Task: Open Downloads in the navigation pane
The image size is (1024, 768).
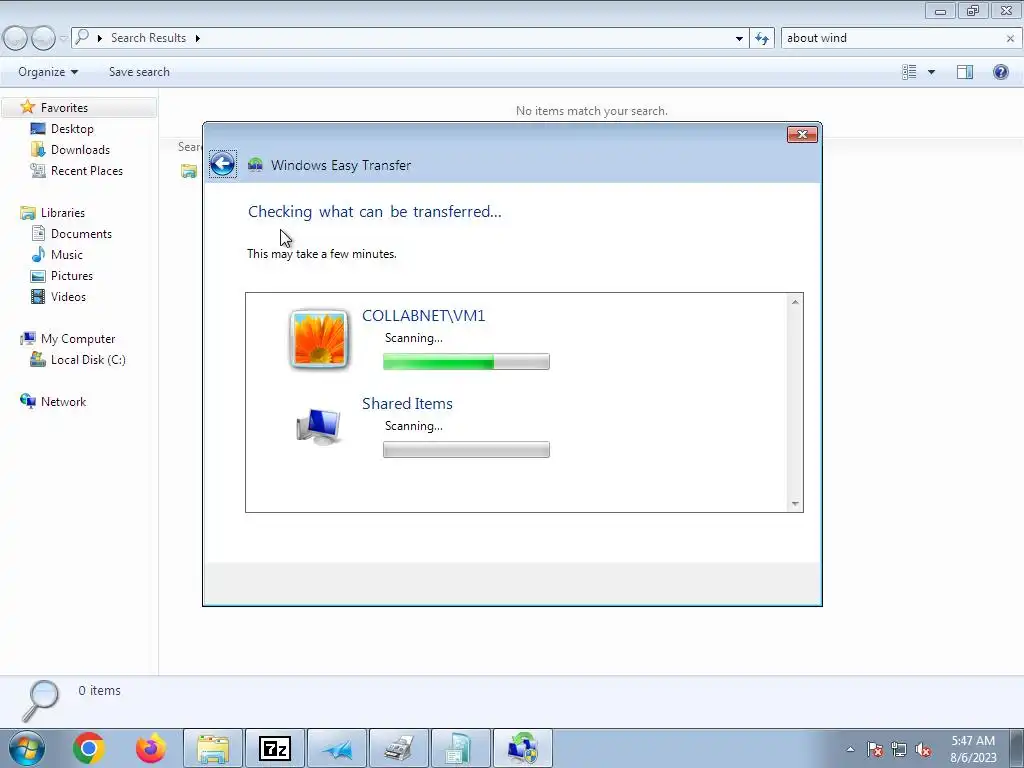Action: (80, 150)
